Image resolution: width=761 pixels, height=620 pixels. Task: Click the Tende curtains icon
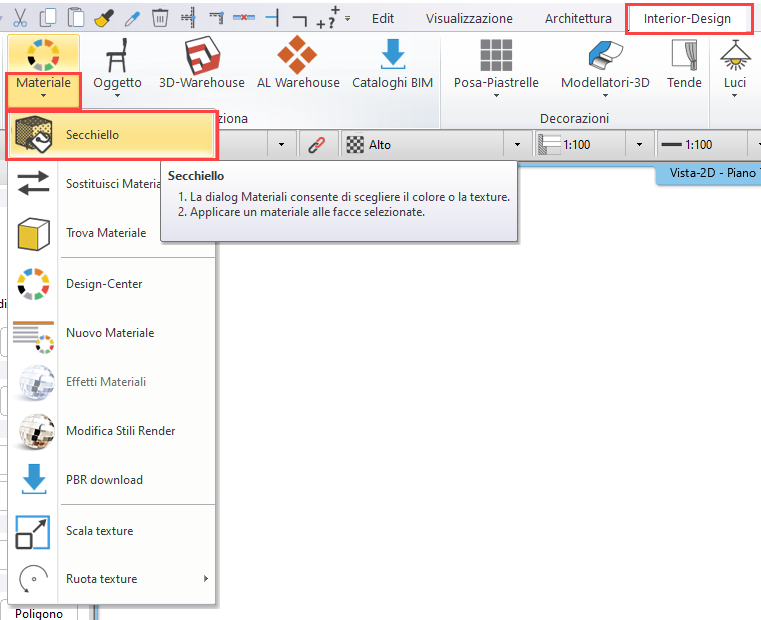tap(684, 55)
